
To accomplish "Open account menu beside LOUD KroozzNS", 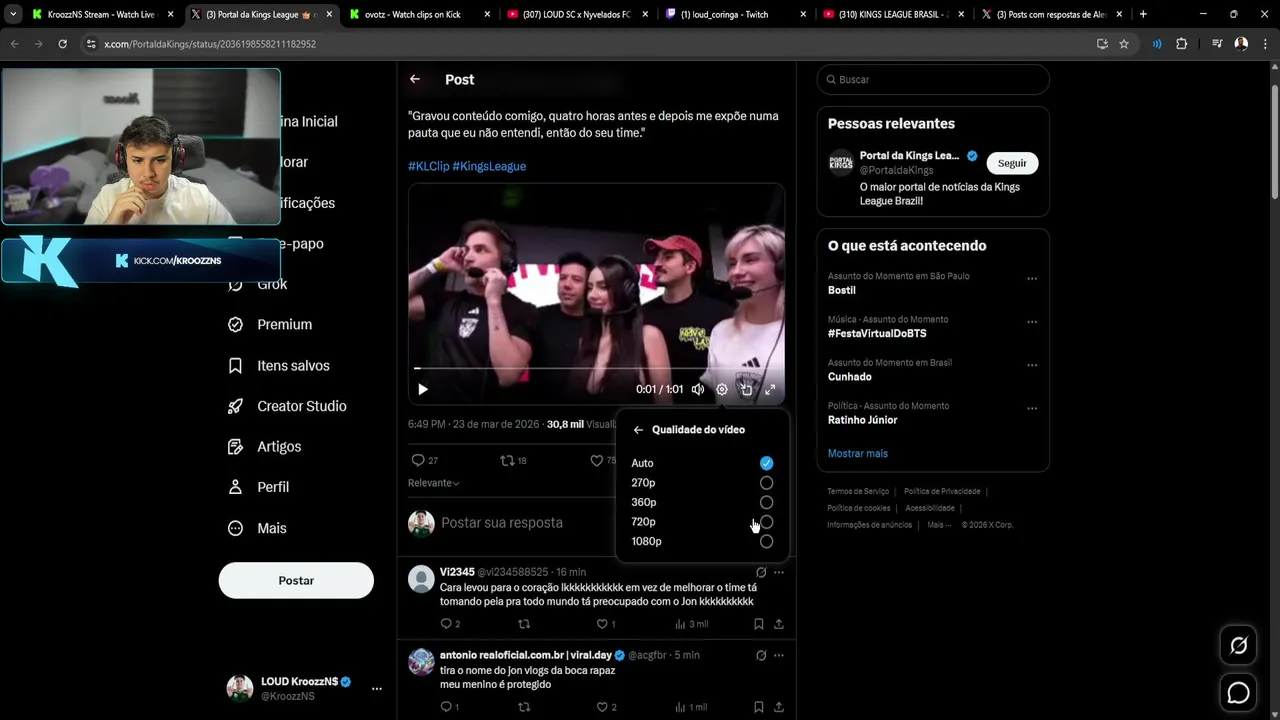I will click(x=377, y=688).
